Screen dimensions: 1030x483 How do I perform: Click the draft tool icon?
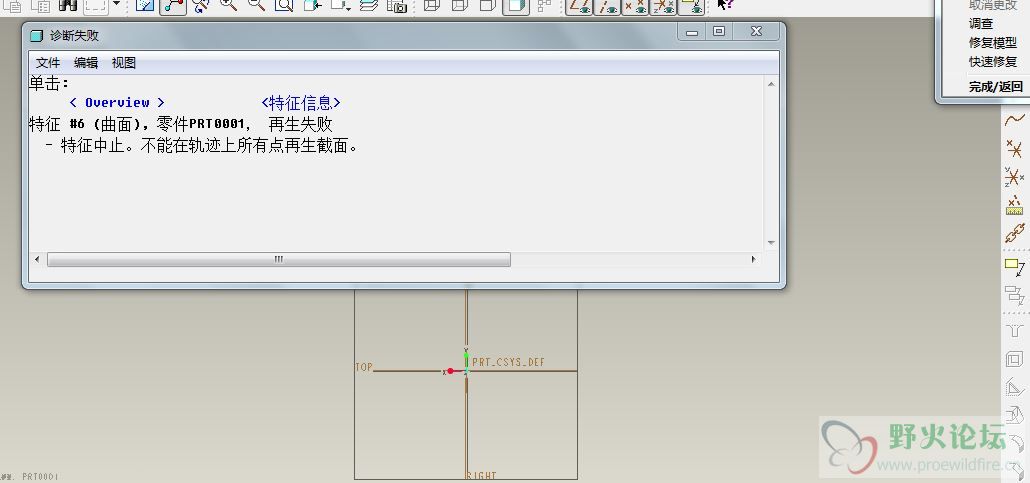coord(1014,415)
